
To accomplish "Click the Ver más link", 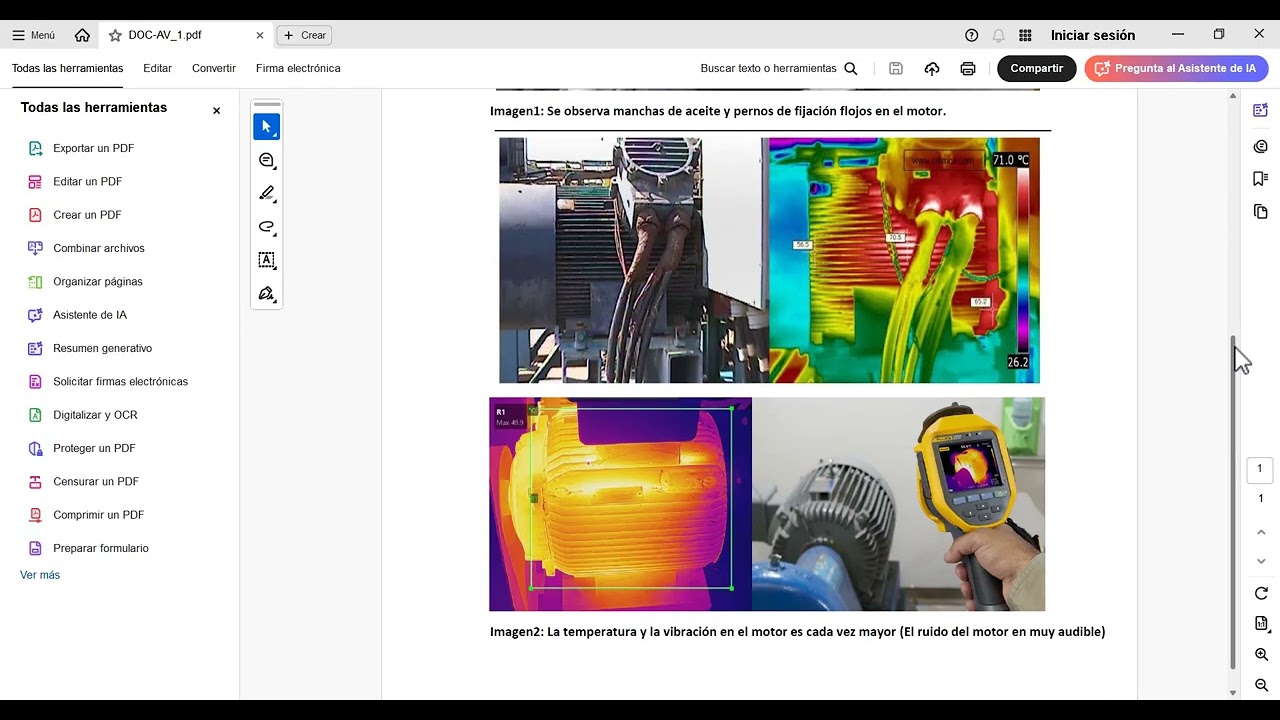I will (x=40, y=575).
